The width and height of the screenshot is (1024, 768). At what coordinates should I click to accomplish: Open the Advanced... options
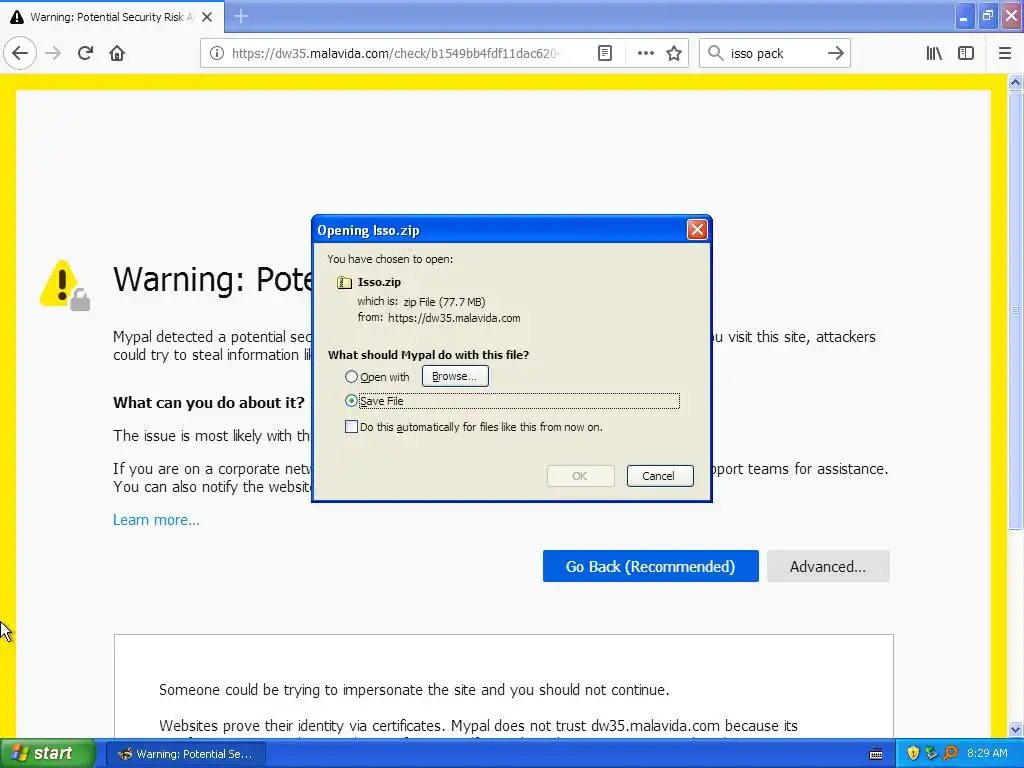click(x=828, y=566)
